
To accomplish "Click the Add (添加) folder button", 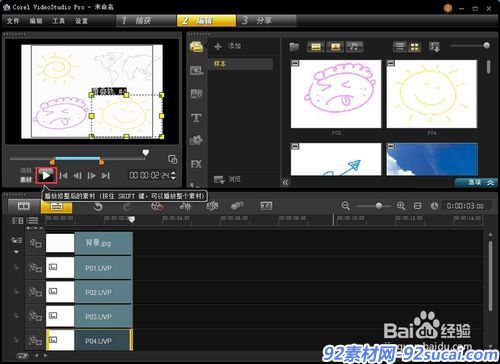I will click(228, 46).
